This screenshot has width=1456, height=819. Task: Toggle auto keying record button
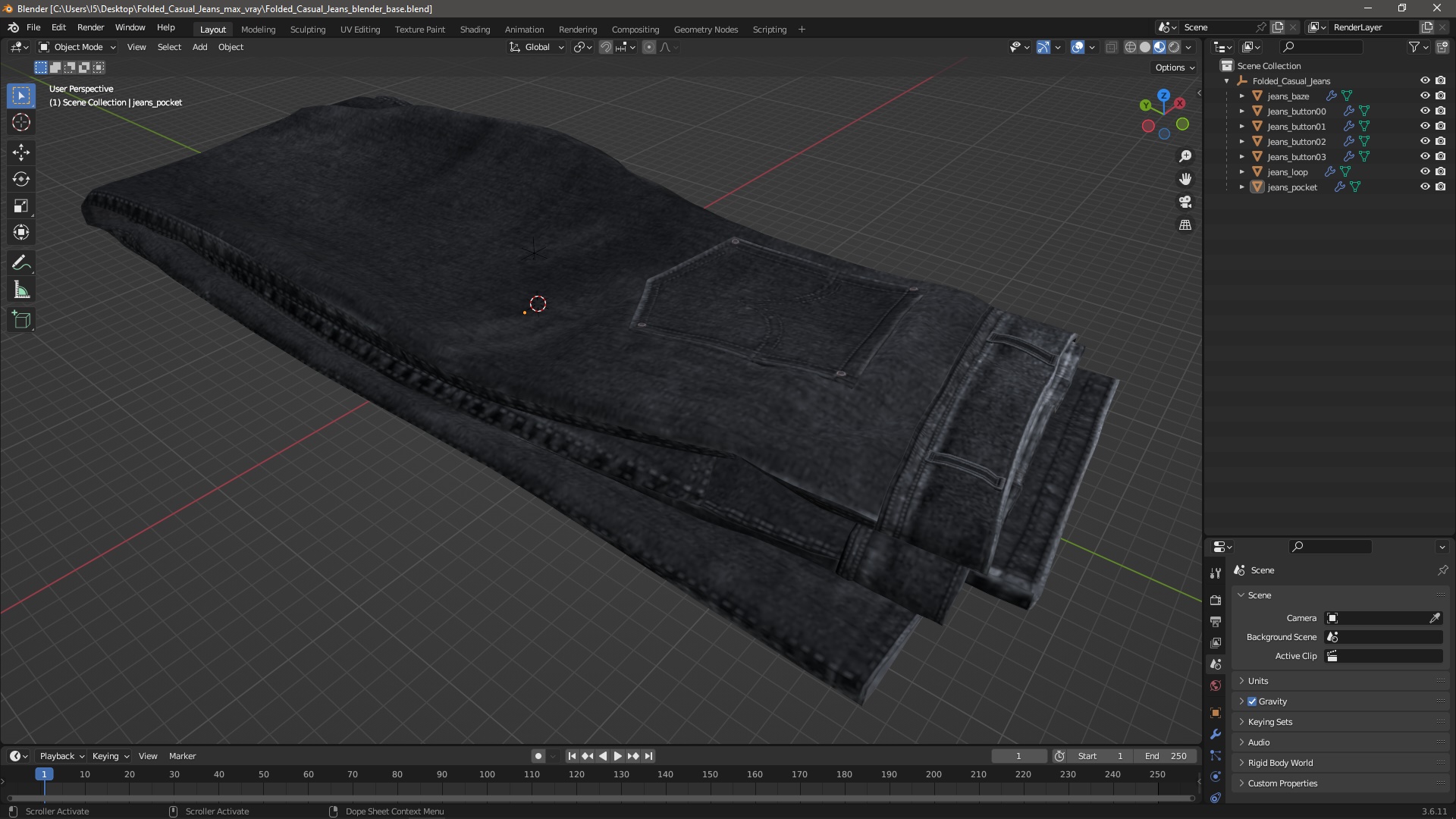coord(538,756)
